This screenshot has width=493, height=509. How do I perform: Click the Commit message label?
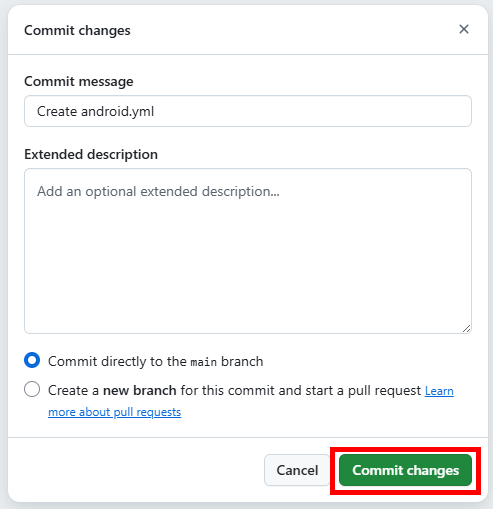[x=79, y=81]
